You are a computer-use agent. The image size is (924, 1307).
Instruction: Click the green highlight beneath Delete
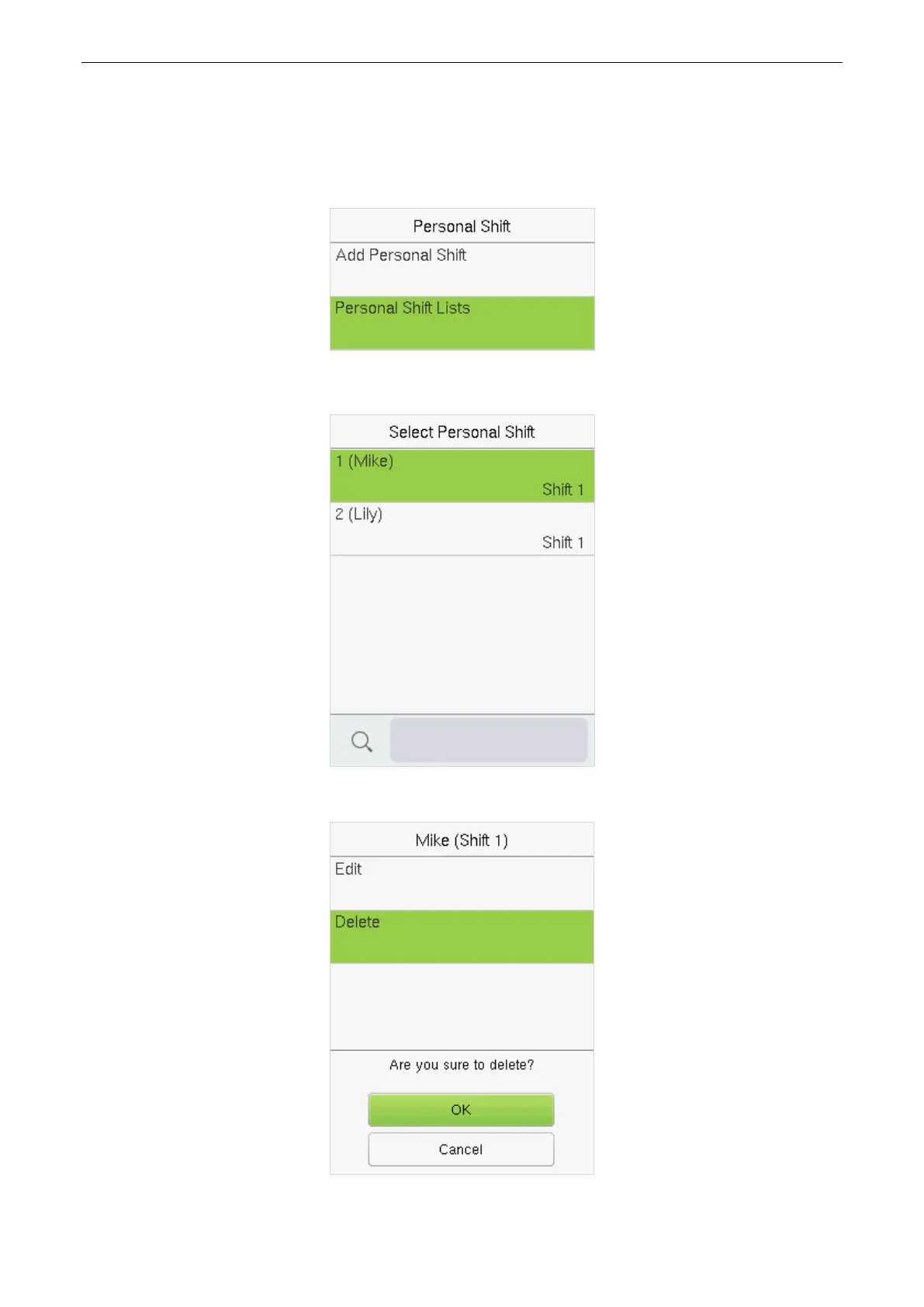[462, 948]
